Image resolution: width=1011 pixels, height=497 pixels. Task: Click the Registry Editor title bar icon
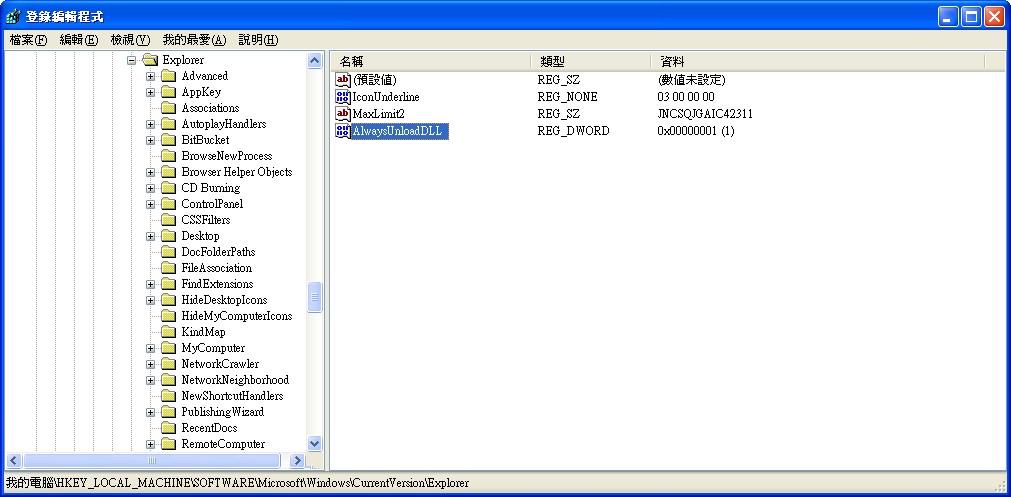click(x=13, y=16)
